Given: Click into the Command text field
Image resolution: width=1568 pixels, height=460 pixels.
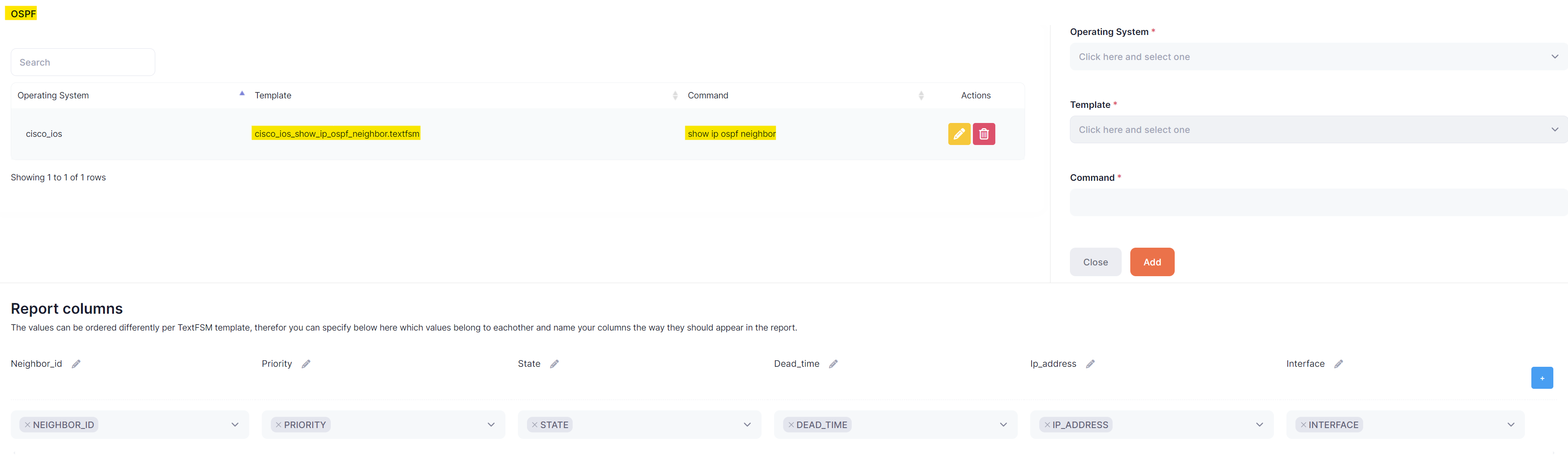Looking at the screenshot, I should (x=1318, y=202).
